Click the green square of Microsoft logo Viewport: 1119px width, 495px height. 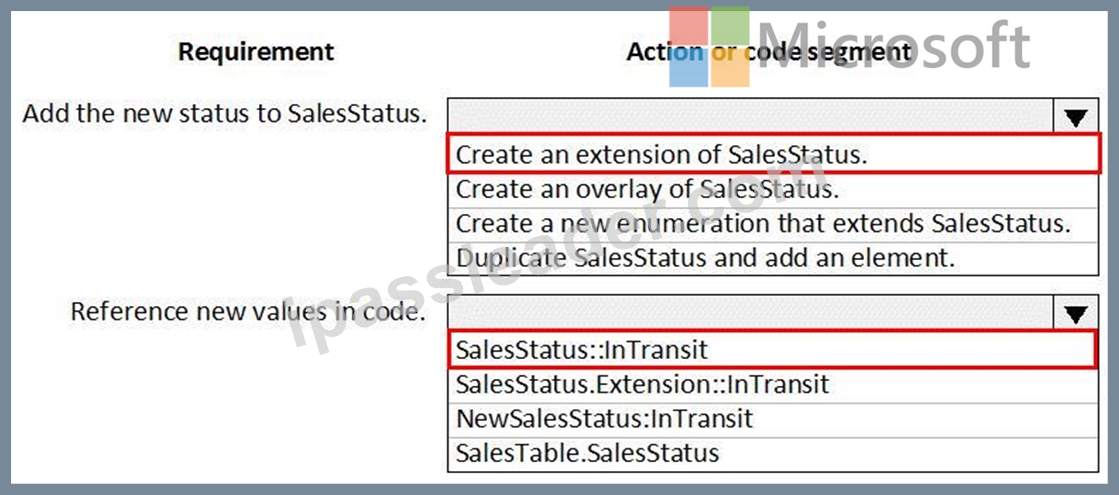coord(730,26)
